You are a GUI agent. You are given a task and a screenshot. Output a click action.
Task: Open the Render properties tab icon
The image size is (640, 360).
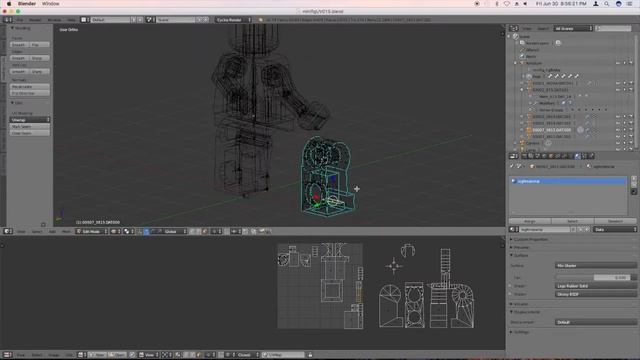[524, 156]
